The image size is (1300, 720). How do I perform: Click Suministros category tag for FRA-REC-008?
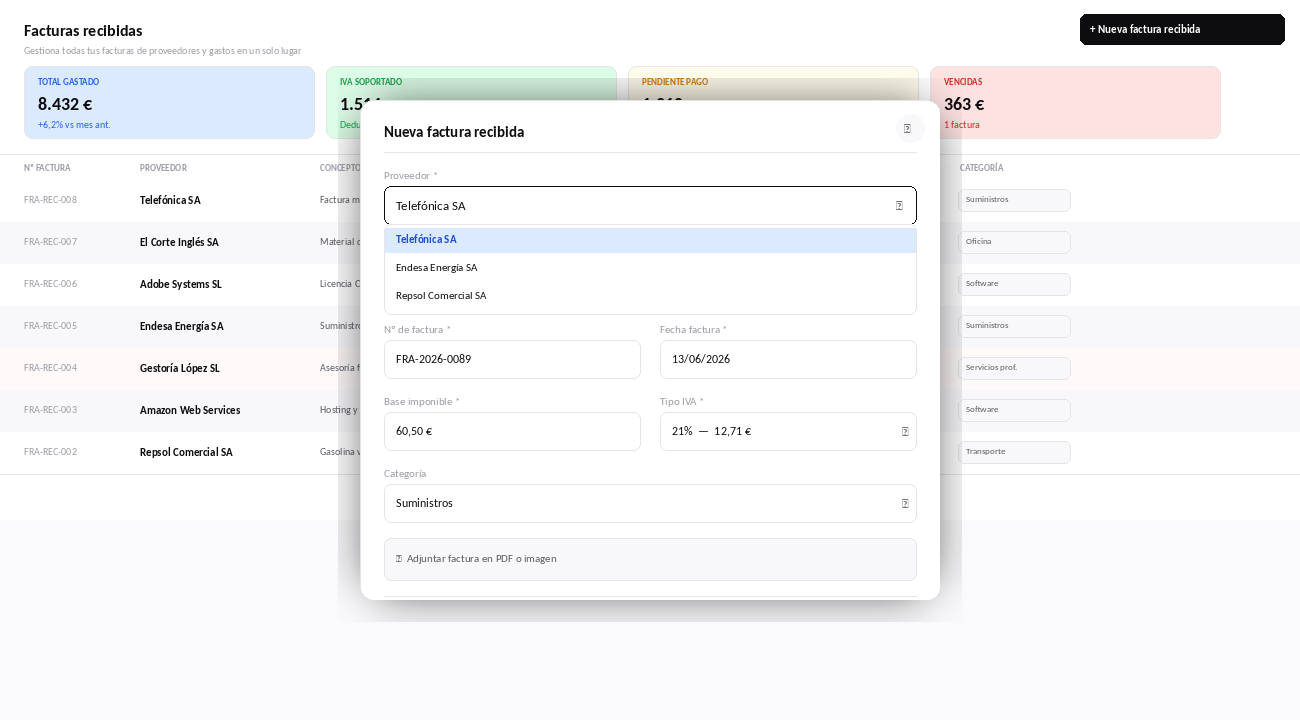pos(1014,200)
